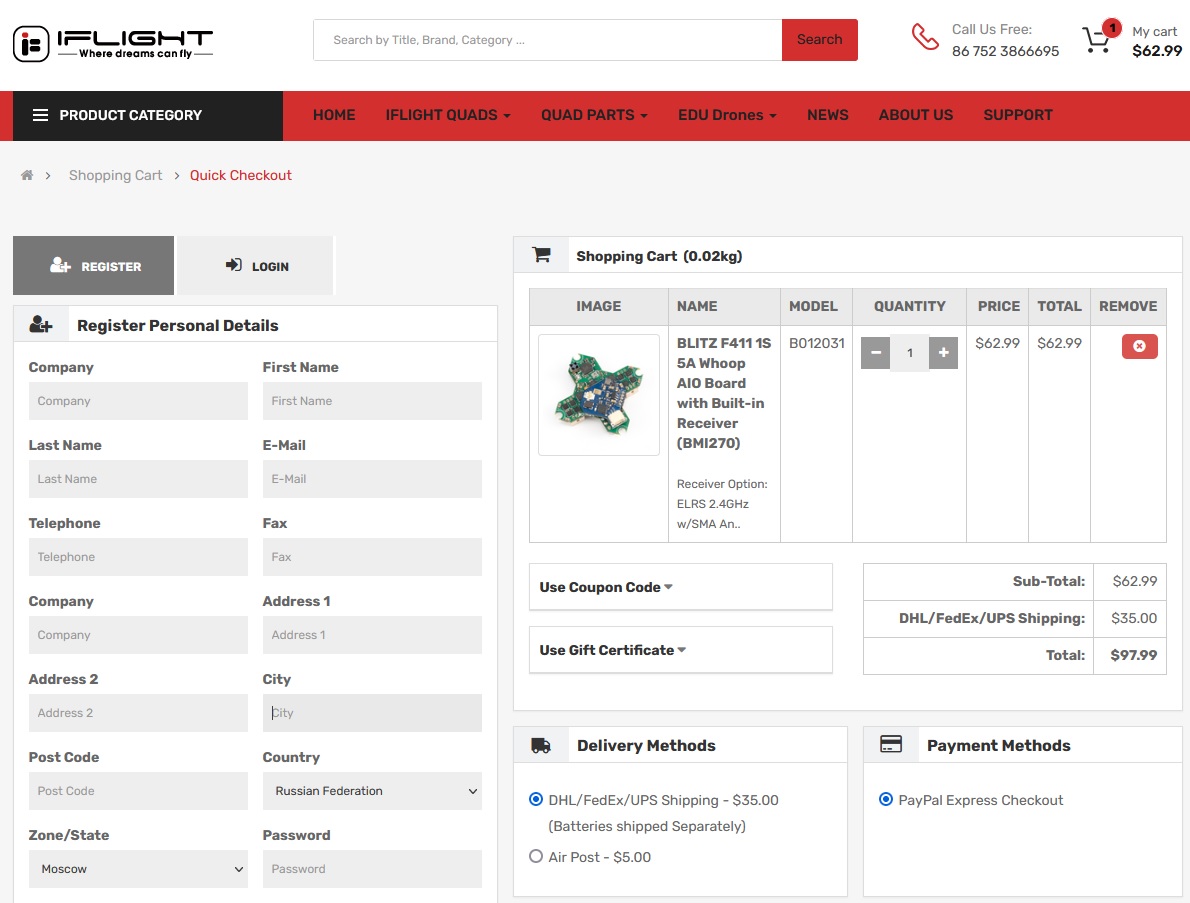Open EDU Drones menu dropdown
The width and height of the screenshot is (1190, 903).
pyautogui.click(x=727, y=115)
